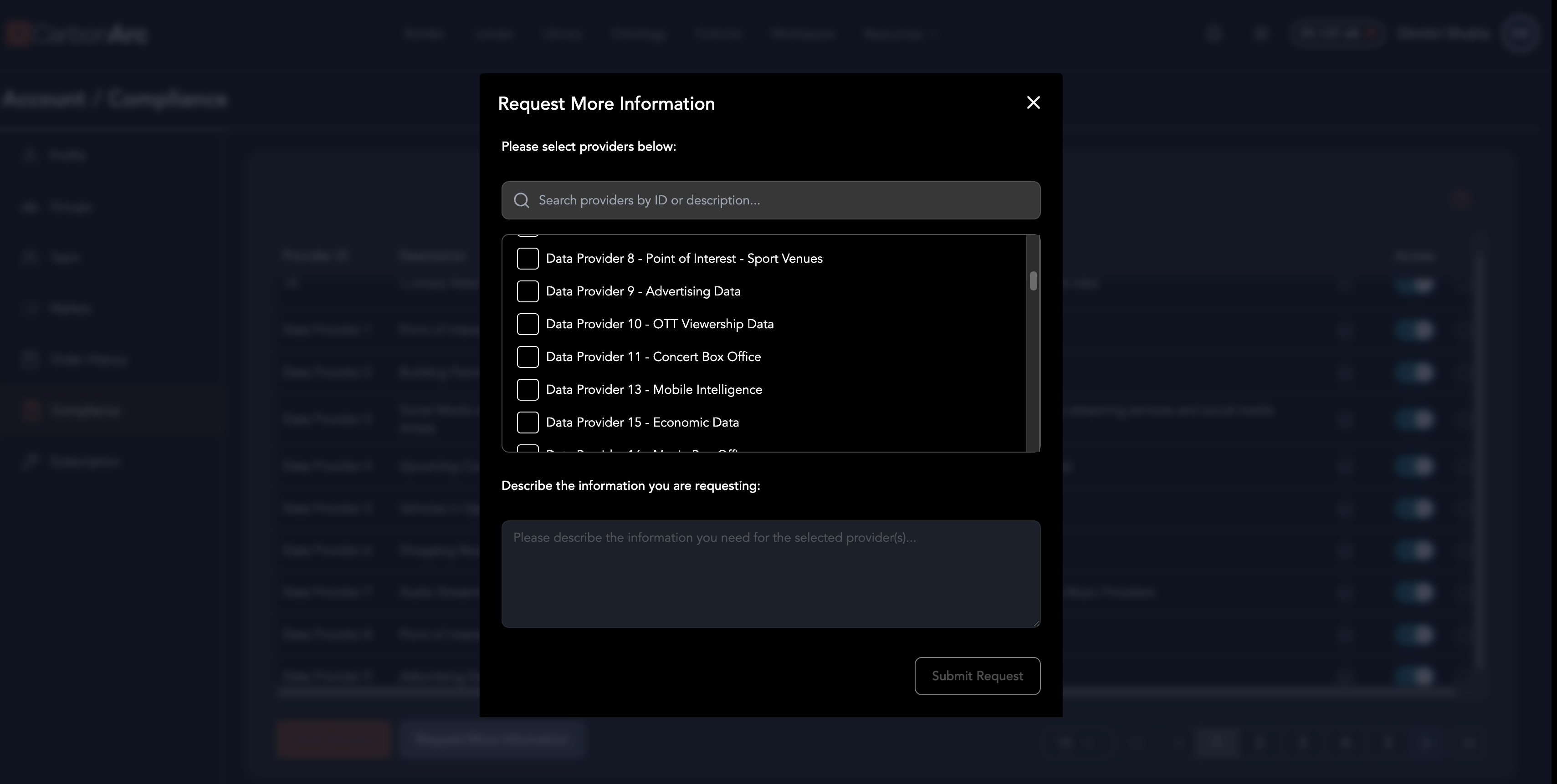Screen dimensions: 1557x784
Task: Check Data Provider 8 Sport Venues box
Action: point(528,259)
